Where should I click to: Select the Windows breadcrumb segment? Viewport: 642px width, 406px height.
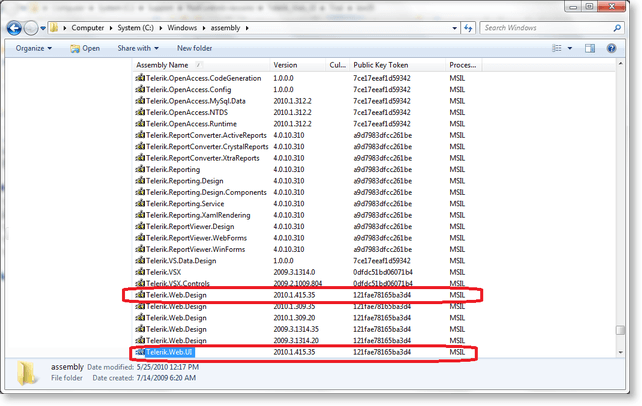tap(182, 28)
